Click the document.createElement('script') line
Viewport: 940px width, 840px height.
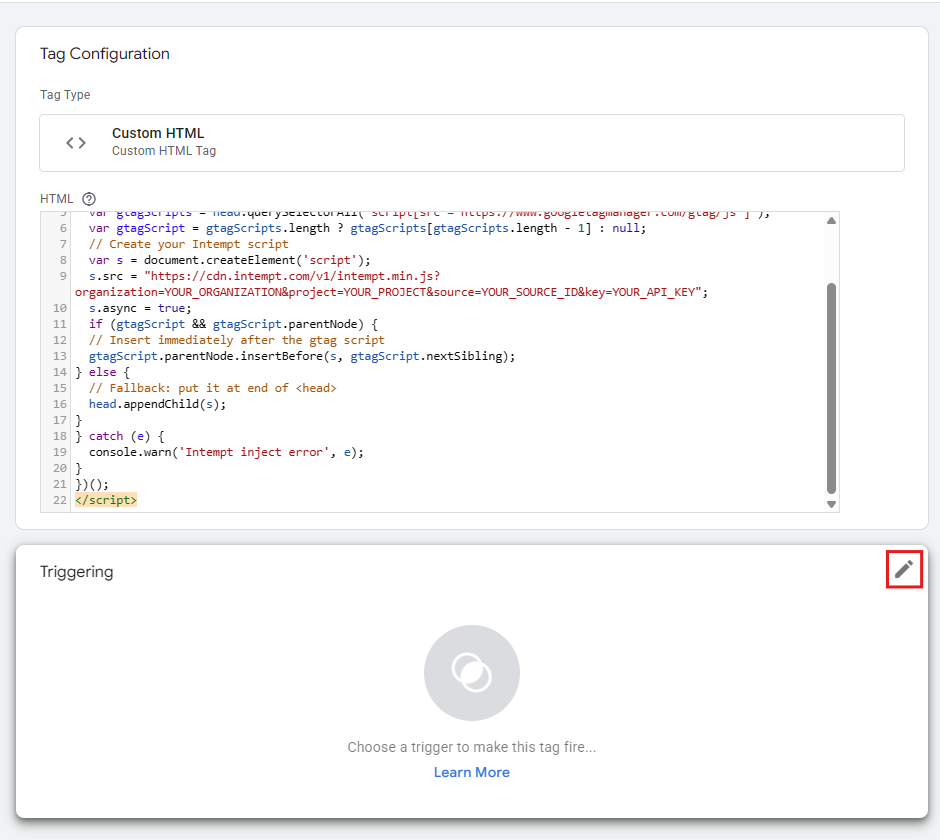[230, 260]
